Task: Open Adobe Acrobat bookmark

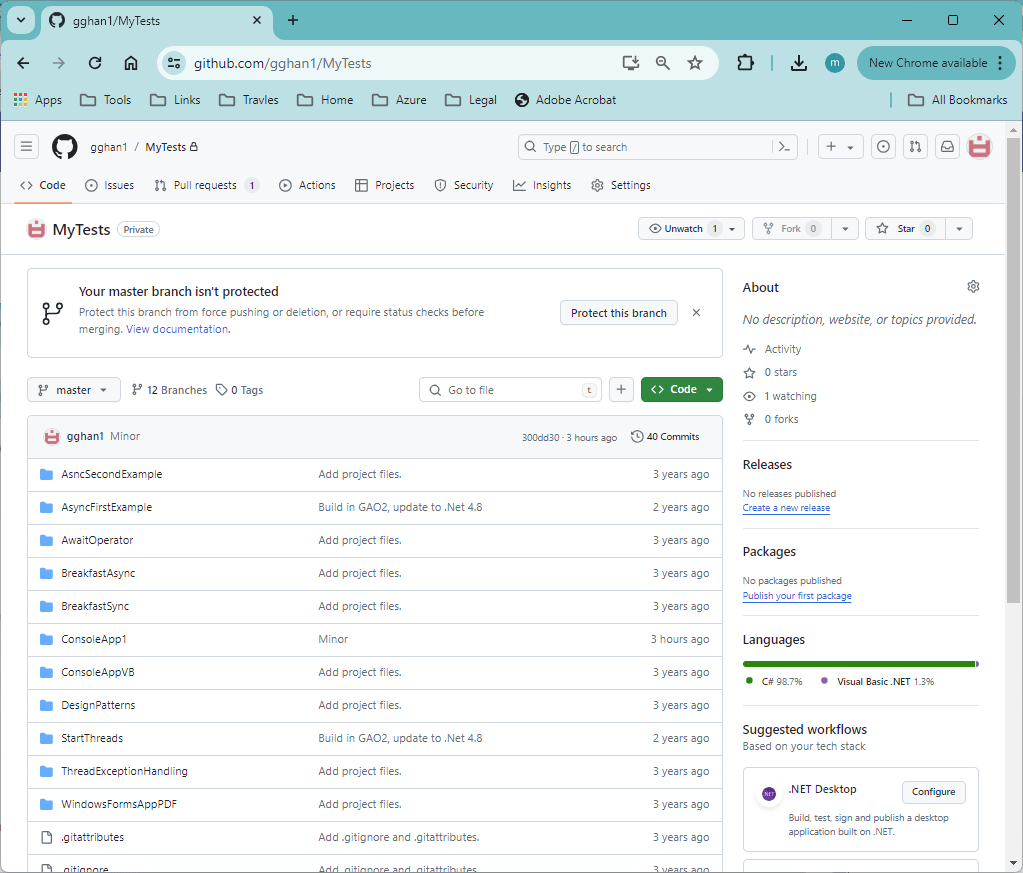Action: 565,100
